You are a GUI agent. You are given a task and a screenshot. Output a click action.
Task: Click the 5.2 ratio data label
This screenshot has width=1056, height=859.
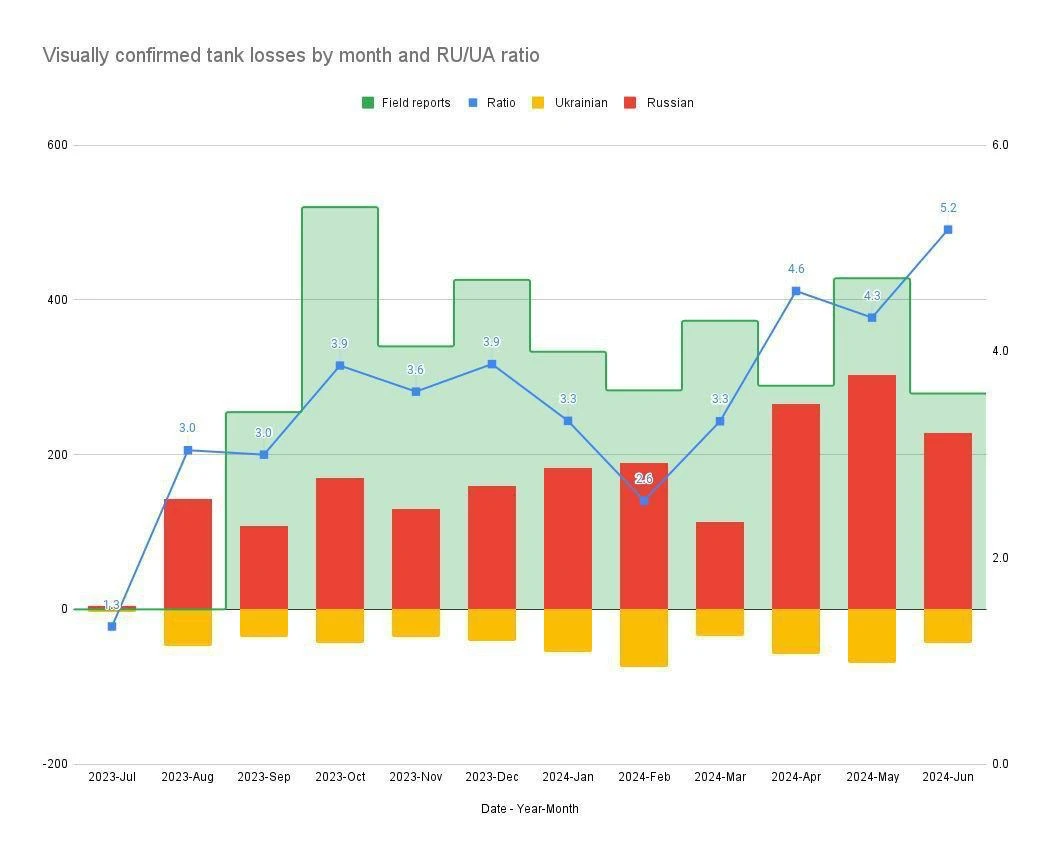point(948,208)
